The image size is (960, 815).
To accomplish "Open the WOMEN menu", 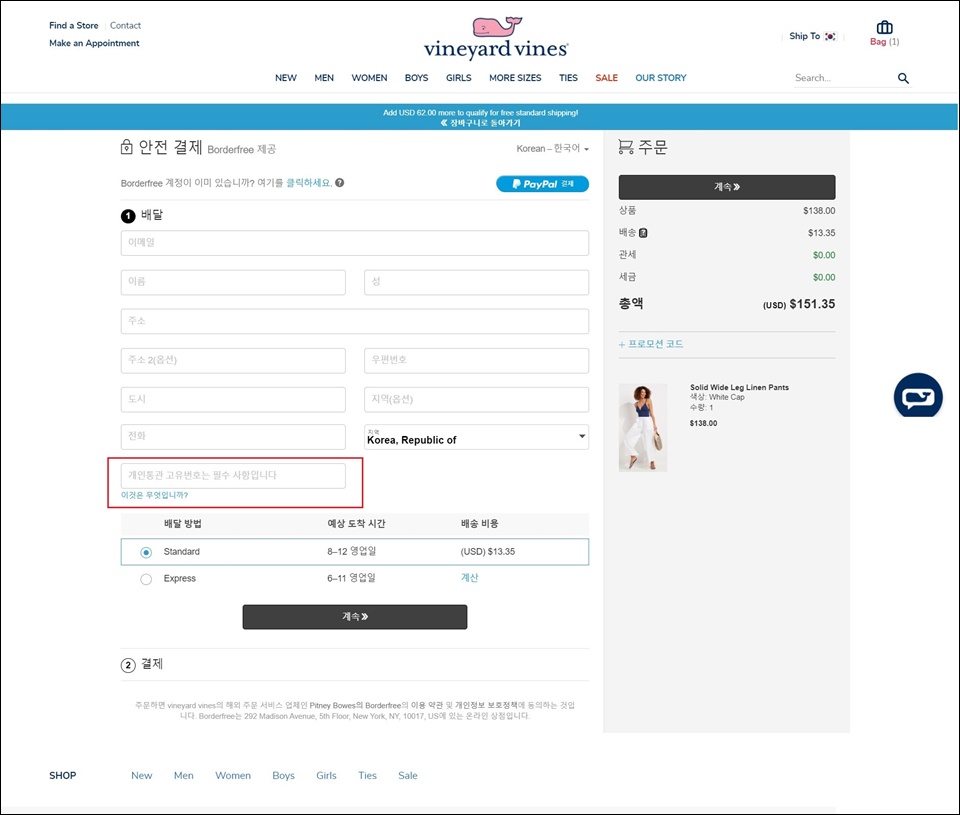I will [369, 78].
